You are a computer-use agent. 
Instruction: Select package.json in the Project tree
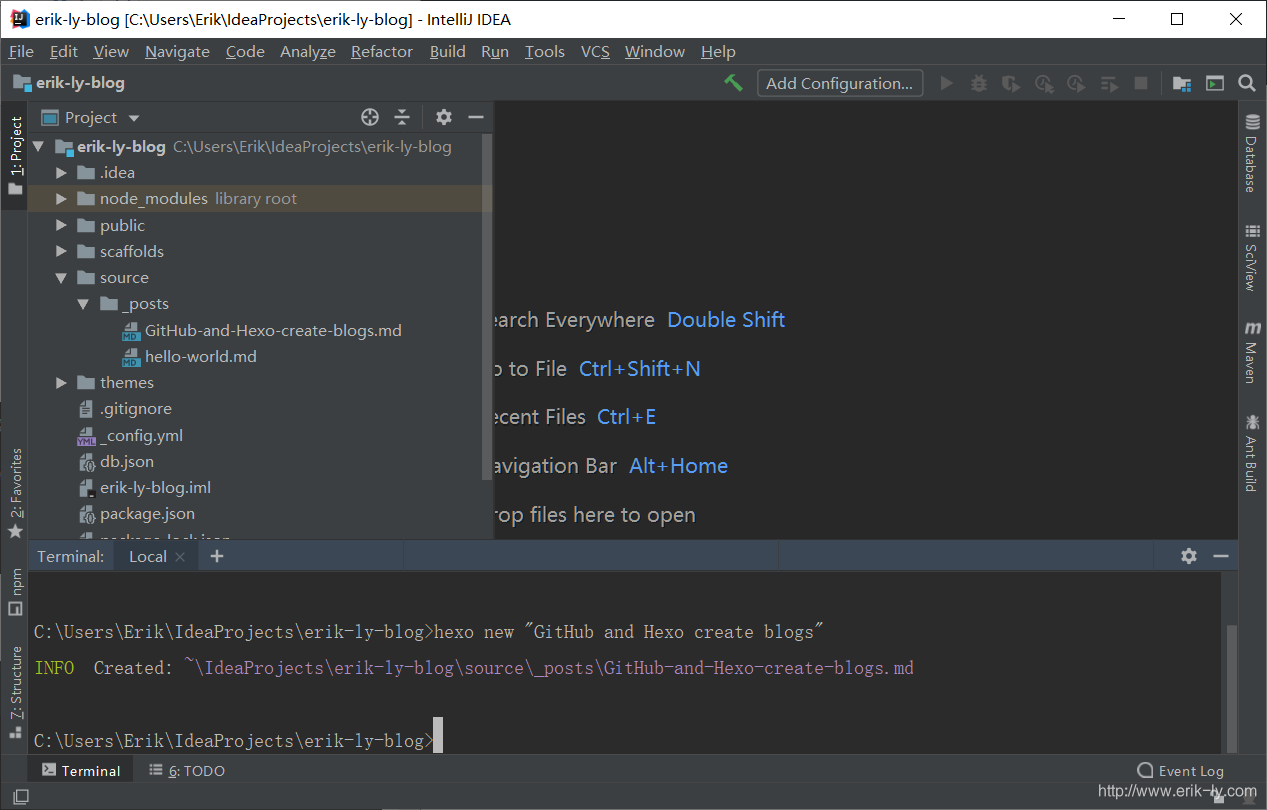point(138,514)
